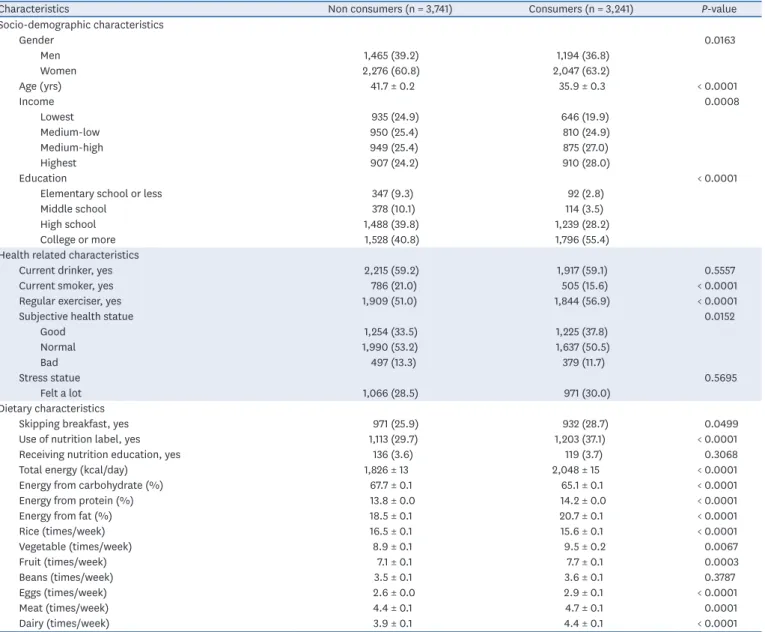Click the 'Health related characteristics' section heading

pyautogui.click(x=69, y=255)
